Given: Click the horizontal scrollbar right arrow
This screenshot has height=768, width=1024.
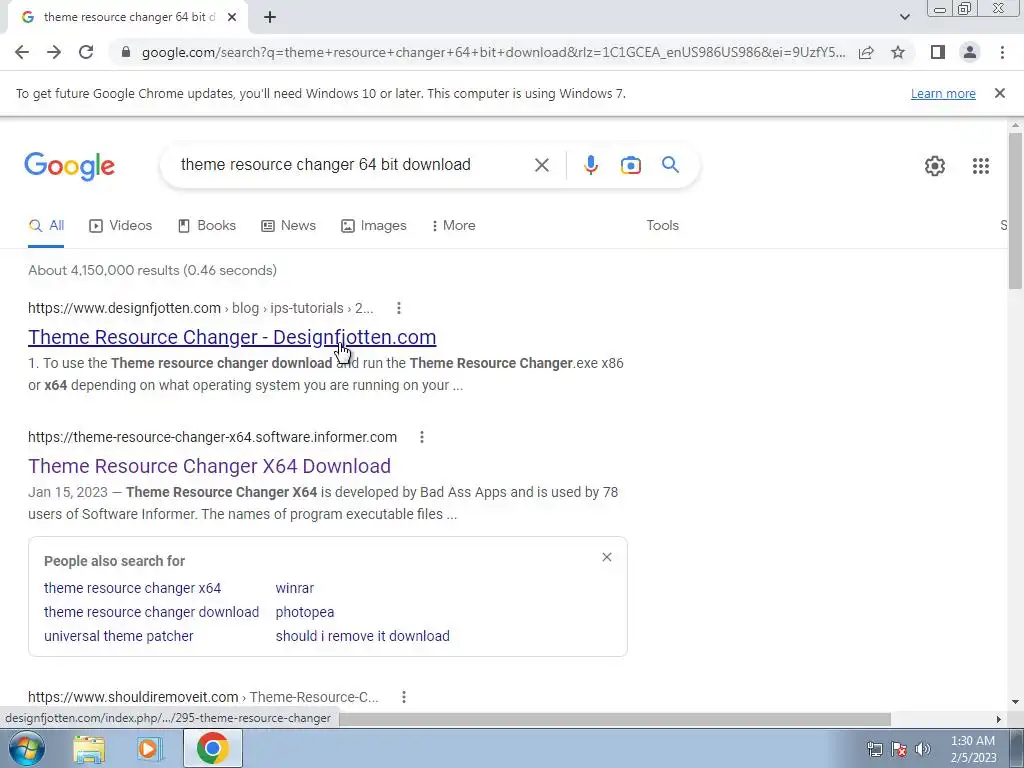Looking at the screenshot, I should pos(999,719).
